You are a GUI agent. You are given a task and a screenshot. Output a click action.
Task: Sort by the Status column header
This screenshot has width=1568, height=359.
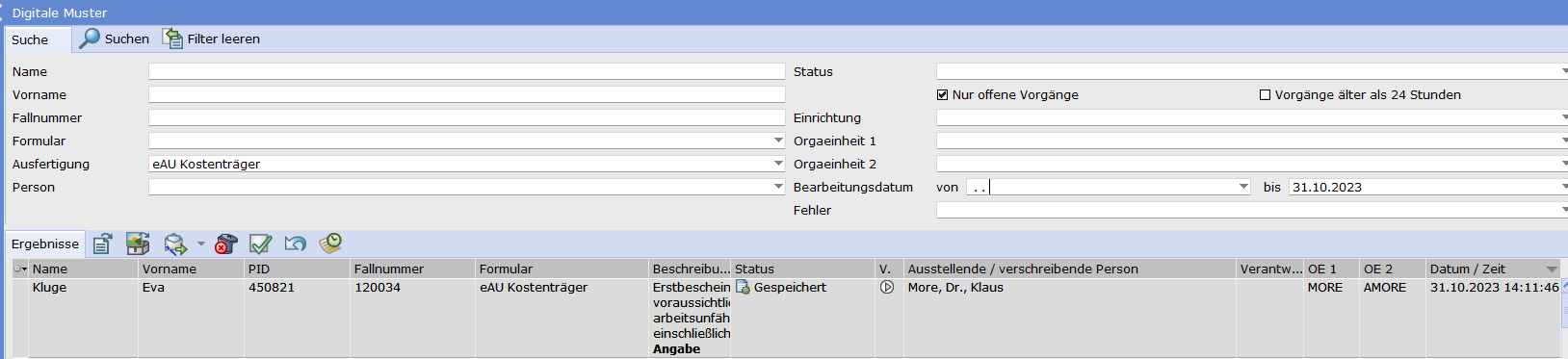click(803, 269)
